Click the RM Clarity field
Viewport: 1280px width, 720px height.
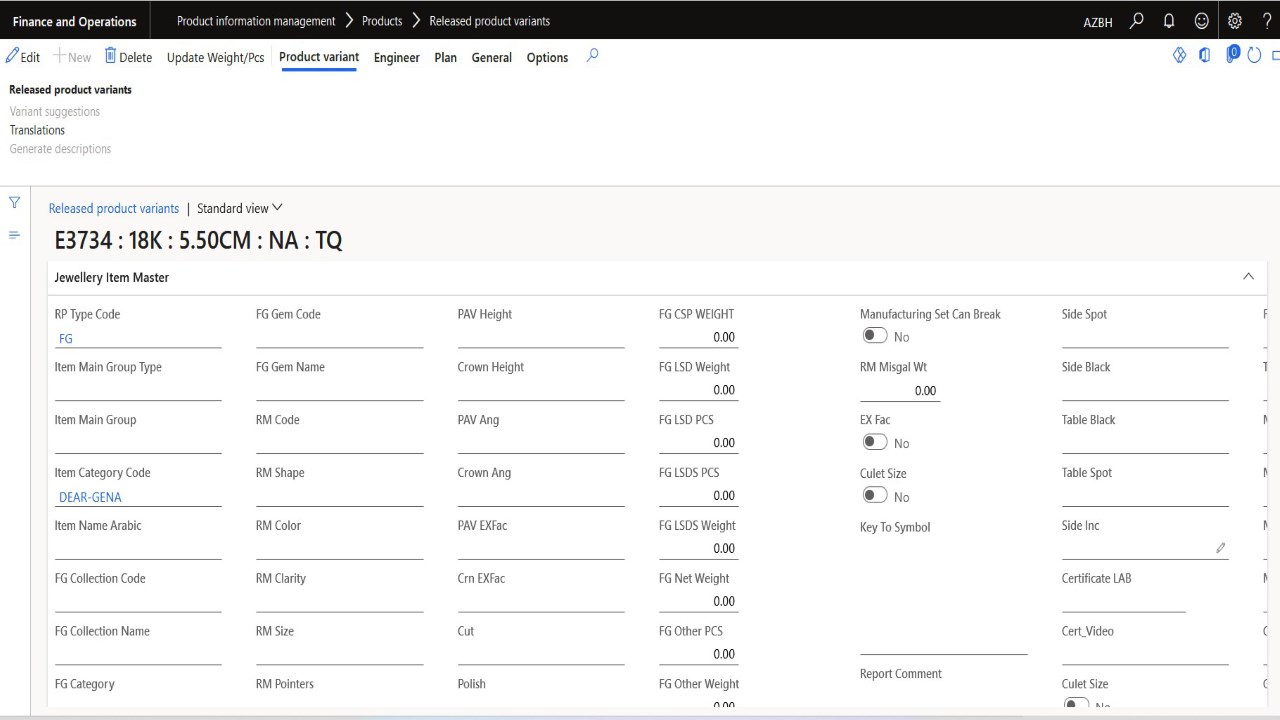click(340, 601)
